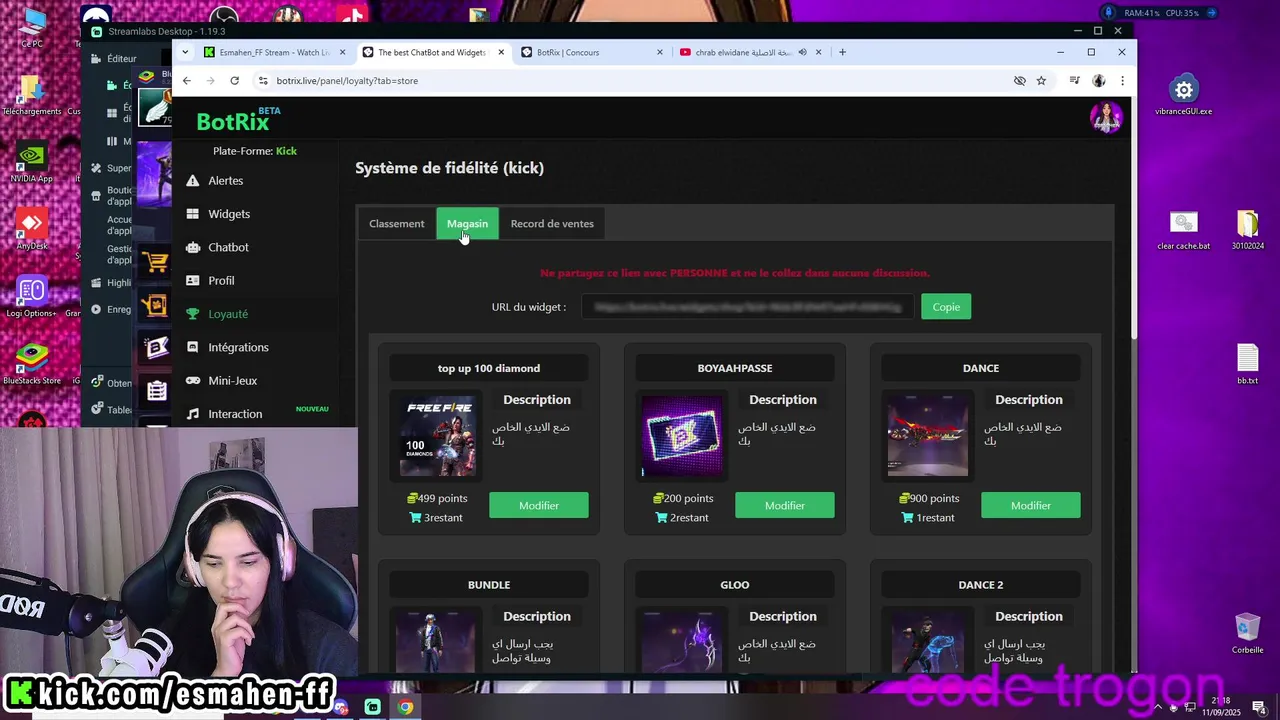
Task: Open the user avatar menu
Action: click(1106, 117)
